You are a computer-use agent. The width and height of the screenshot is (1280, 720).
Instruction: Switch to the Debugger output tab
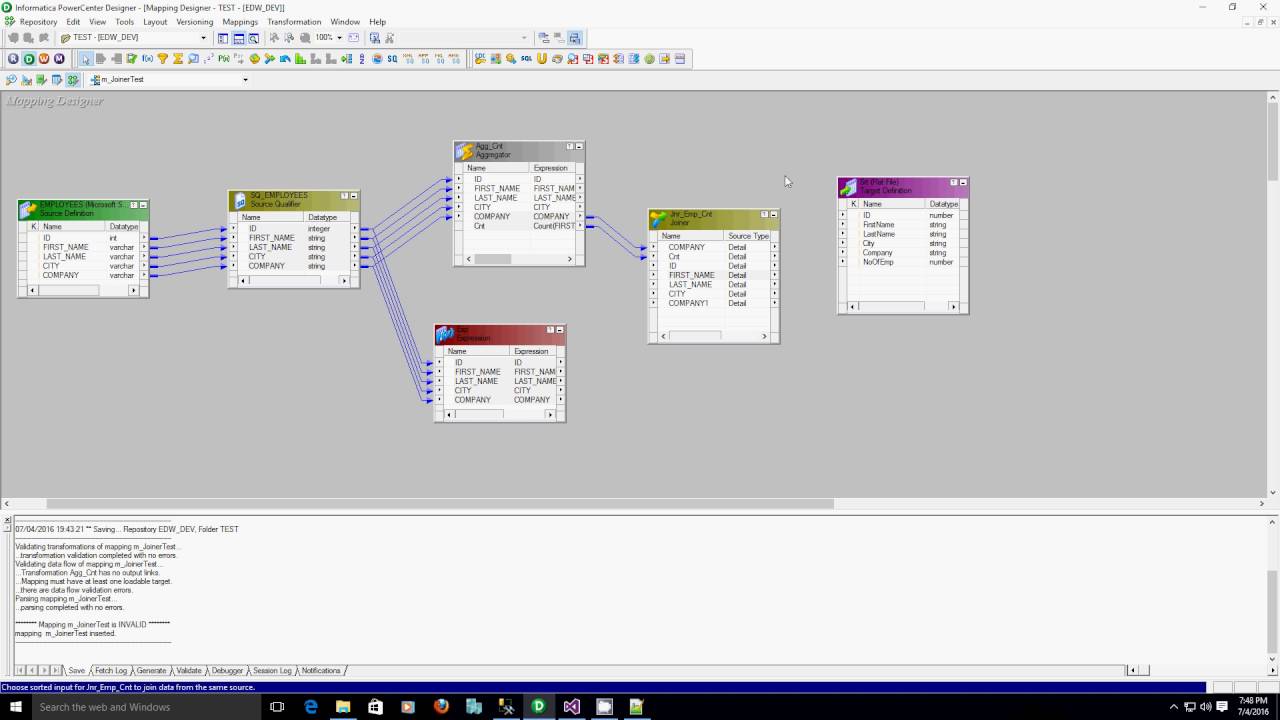point(227,670)
